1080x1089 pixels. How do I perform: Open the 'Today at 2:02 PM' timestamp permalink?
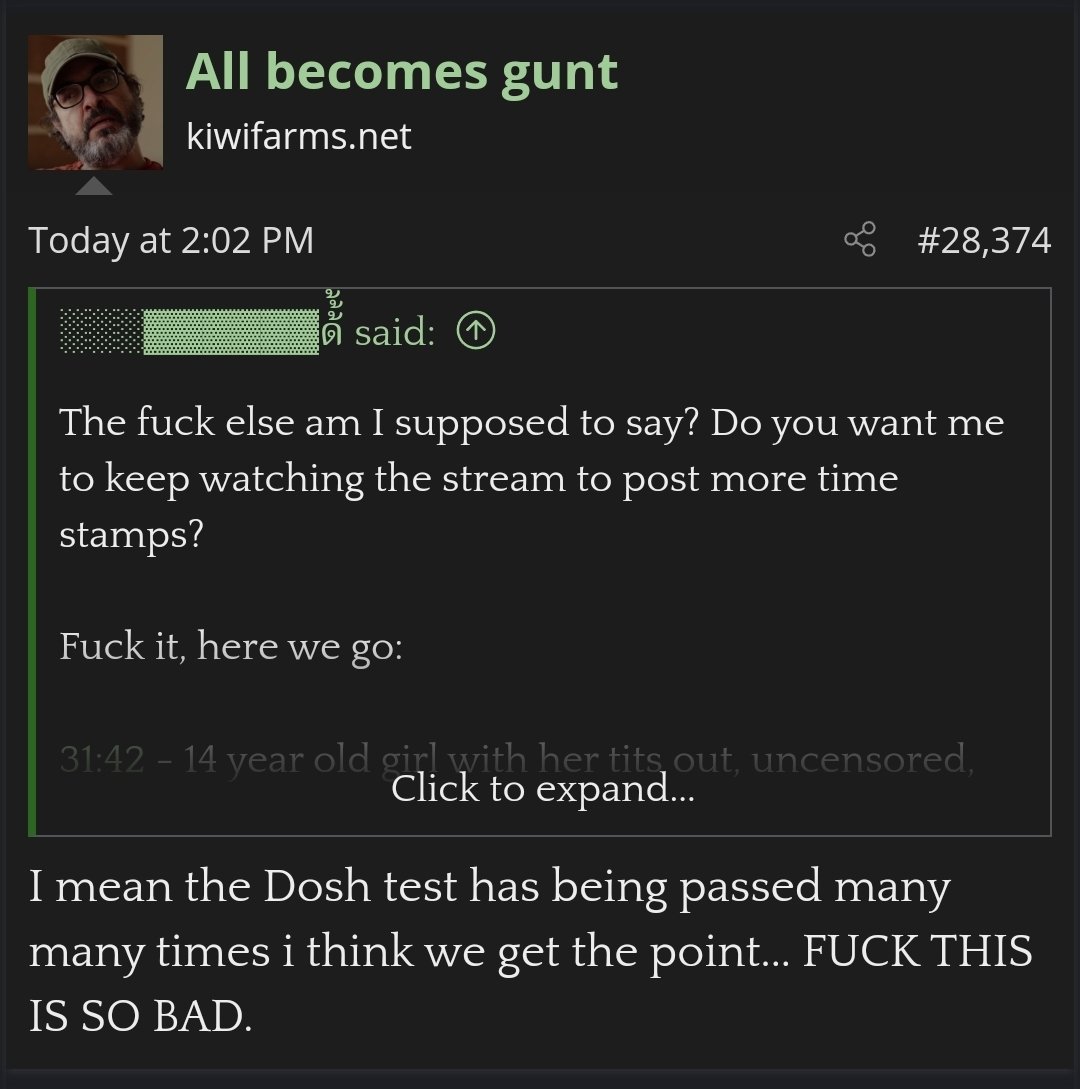pos(171,240)
